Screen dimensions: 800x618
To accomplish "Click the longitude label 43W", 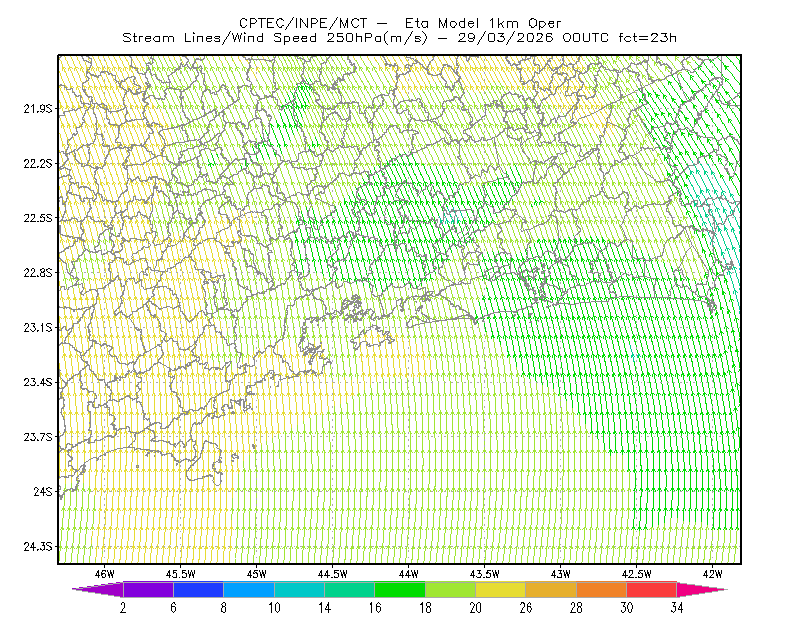I will [x=561, y=574].
